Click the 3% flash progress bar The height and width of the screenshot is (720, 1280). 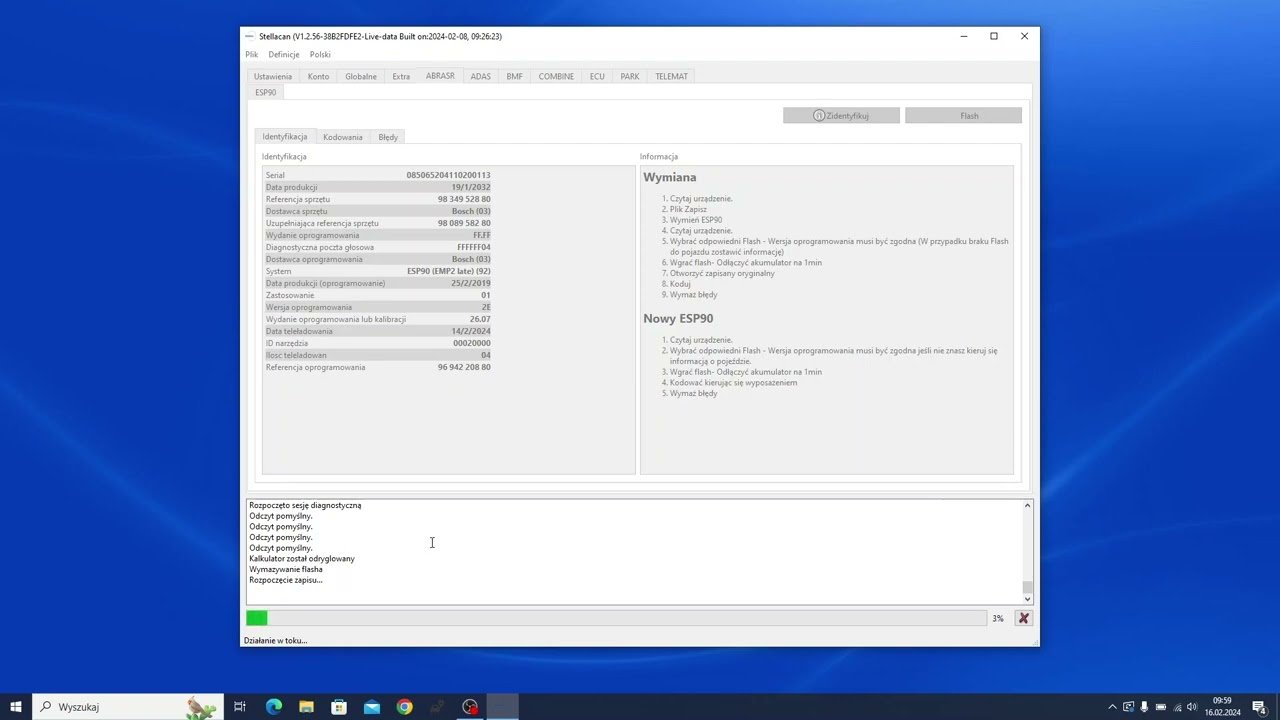tap(616, 618)
